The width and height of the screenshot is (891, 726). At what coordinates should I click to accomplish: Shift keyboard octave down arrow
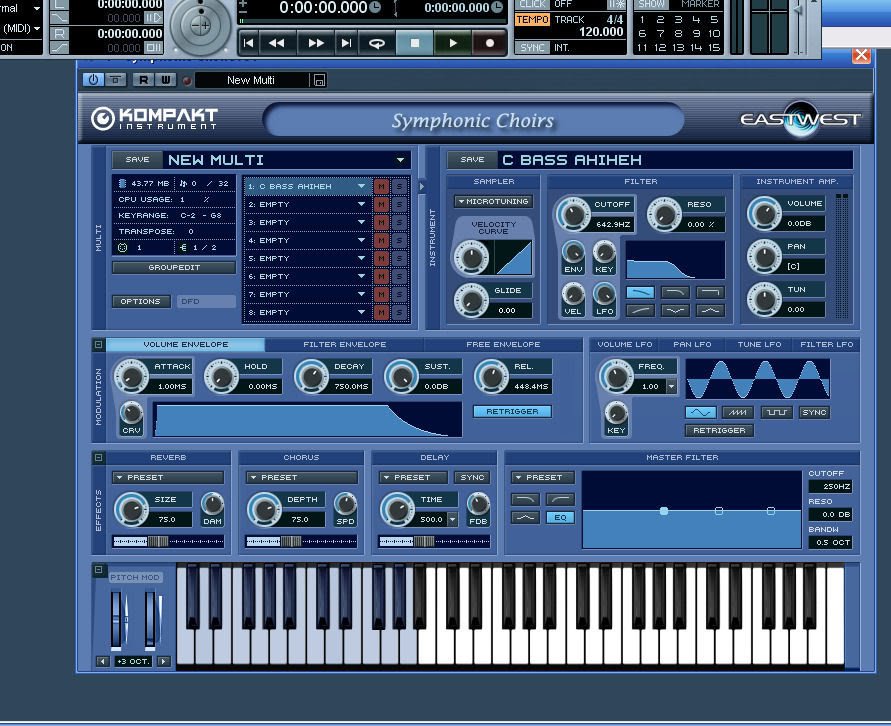tap(102, 661)
